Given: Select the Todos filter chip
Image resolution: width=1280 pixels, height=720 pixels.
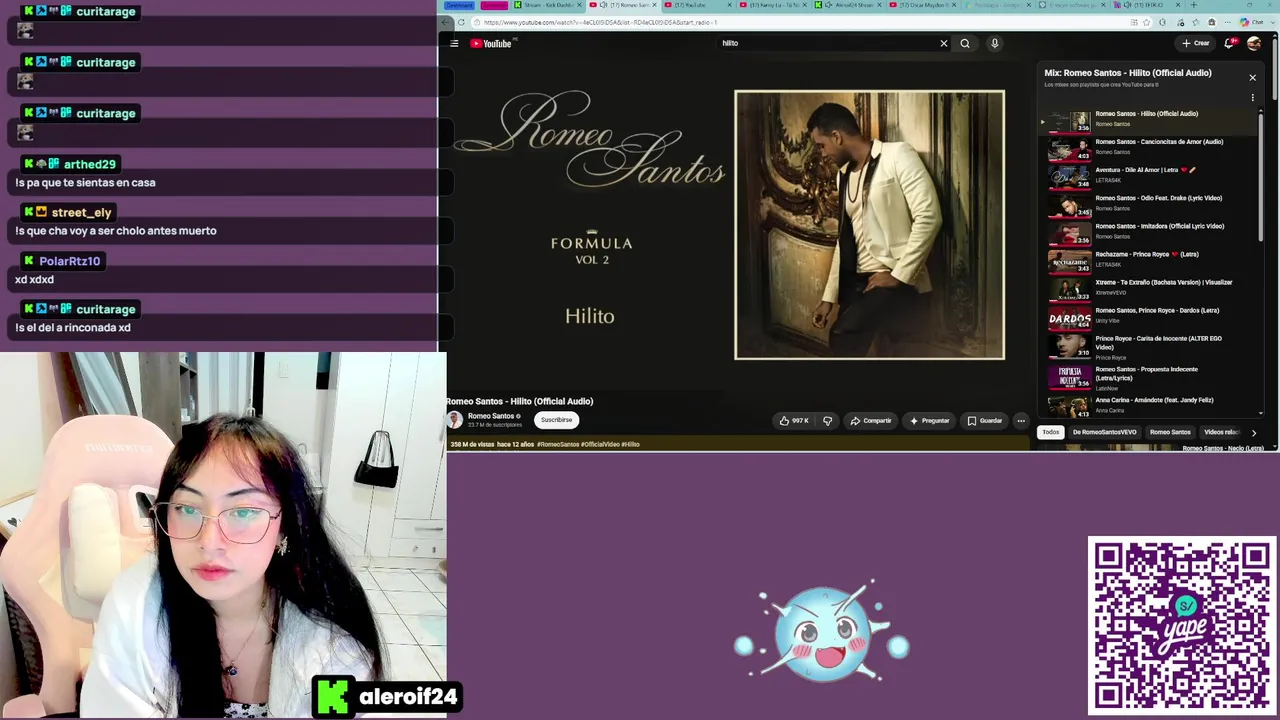Looking at the screenshot, I should 1050,432.
